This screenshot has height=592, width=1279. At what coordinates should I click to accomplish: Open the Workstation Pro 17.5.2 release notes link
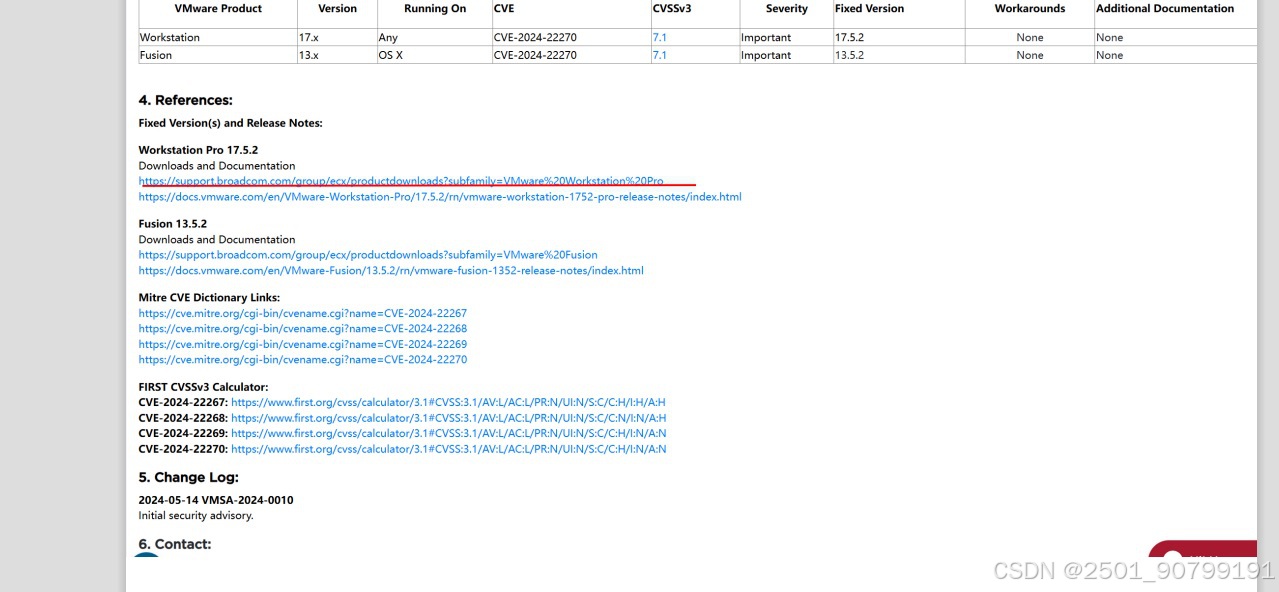(x=440, y=197)
